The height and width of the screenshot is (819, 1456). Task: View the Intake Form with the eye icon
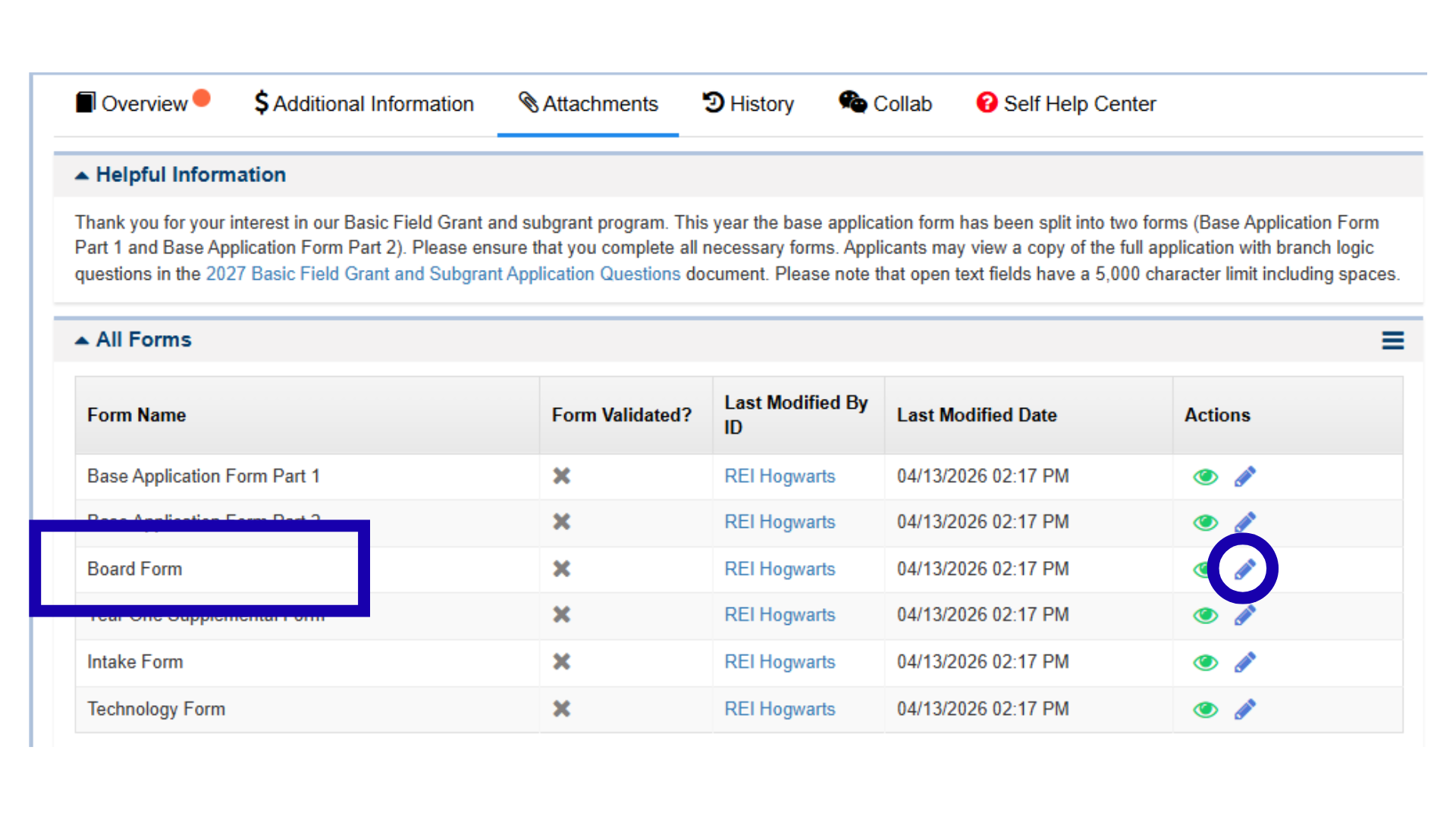point(1205,662)
